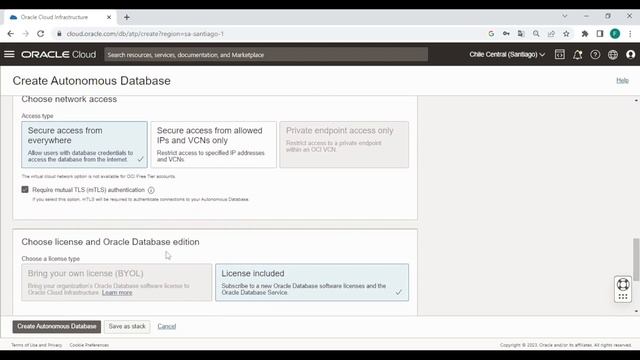The width and height of the screenshot is (640, 360).
Task: Click scrollbar down arrow
Action: click(x=636, y=311)
